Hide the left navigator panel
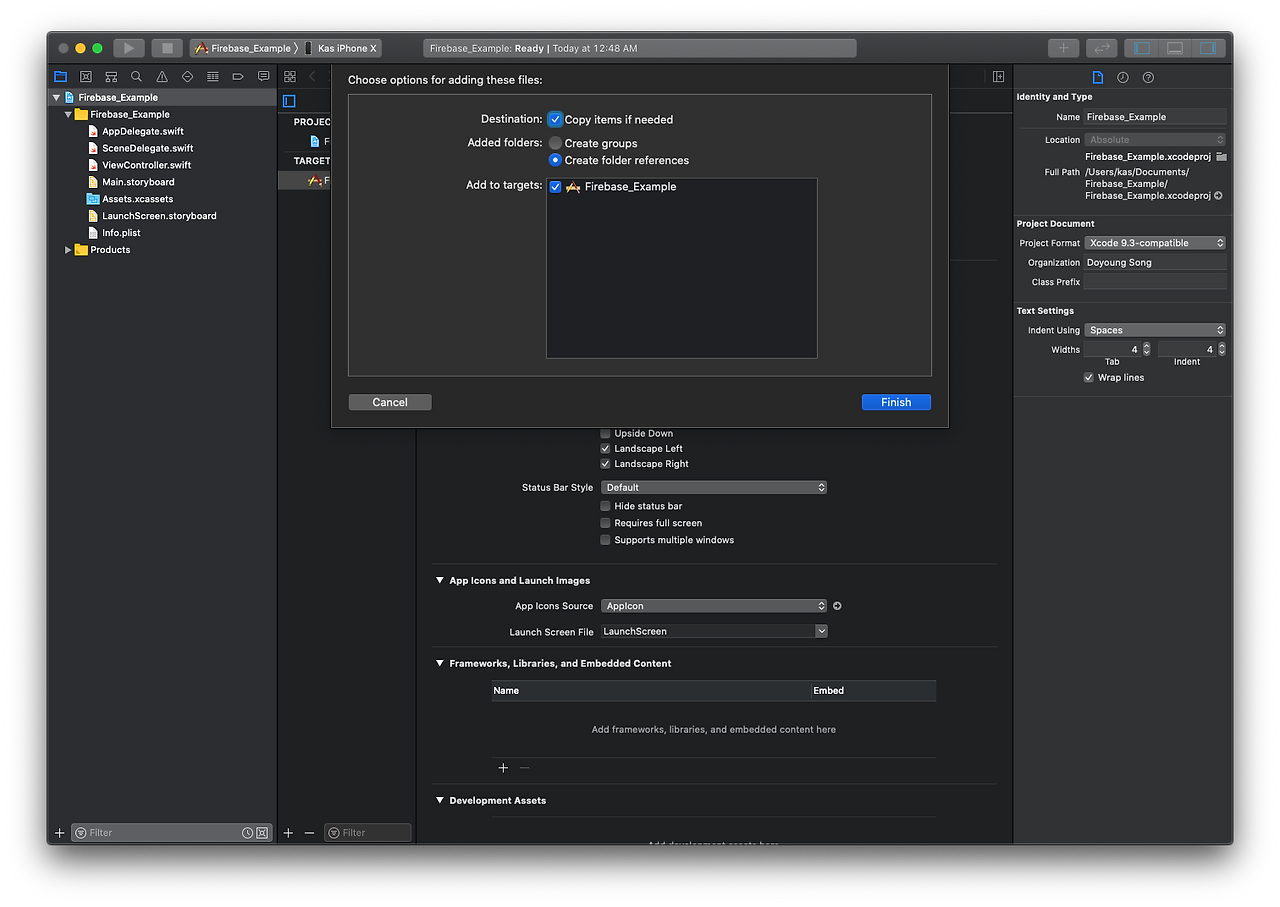 tap(1142, 48)
